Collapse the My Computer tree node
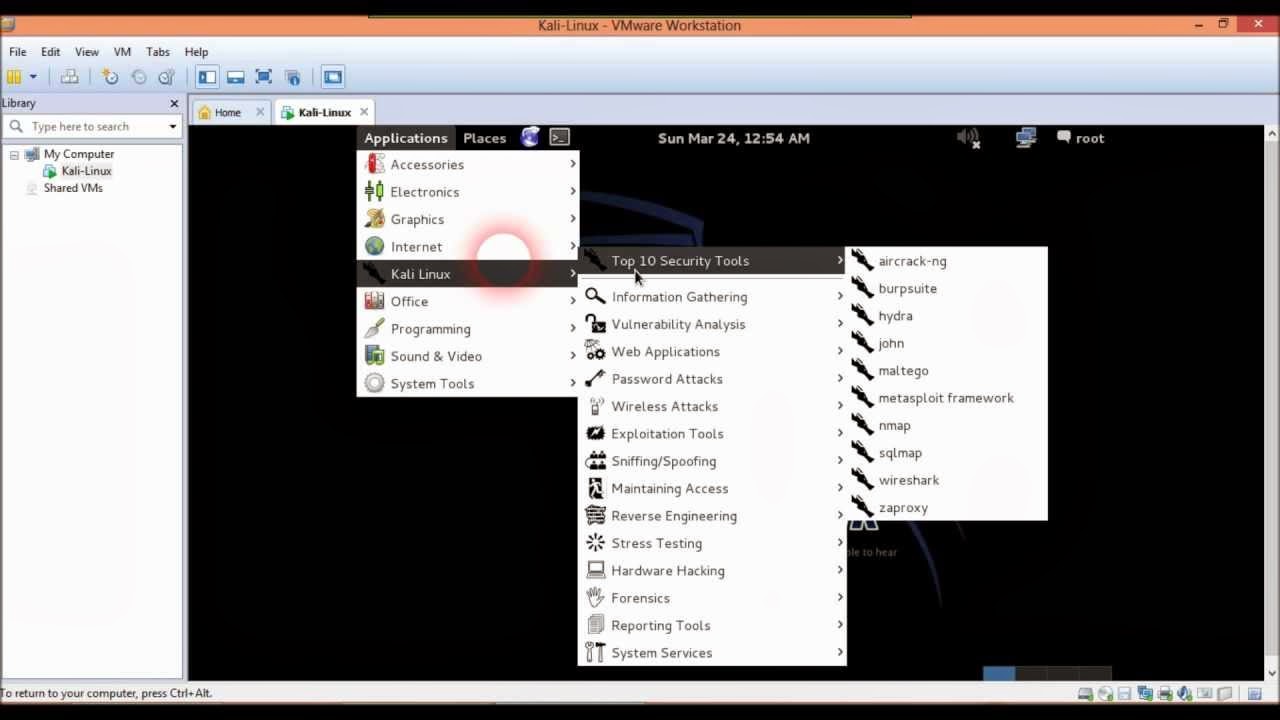The image size is (1280, 720). [x=15, y=155]
